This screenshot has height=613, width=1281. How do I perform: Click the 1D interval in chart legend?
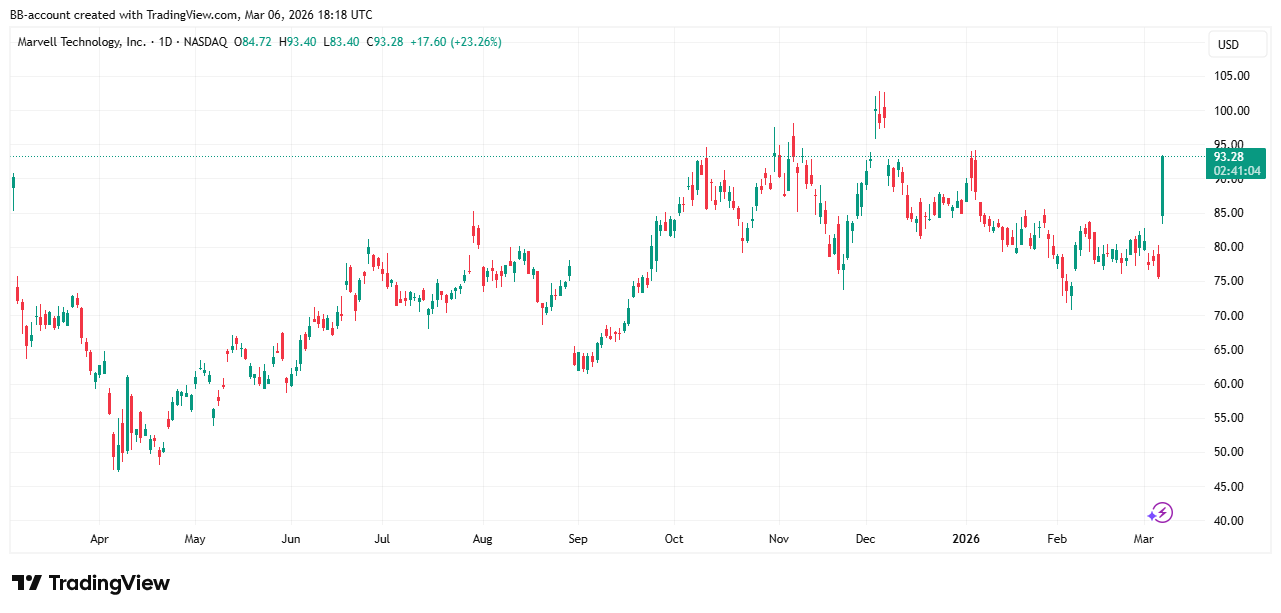pyautogui.click(x=167, y=42)
